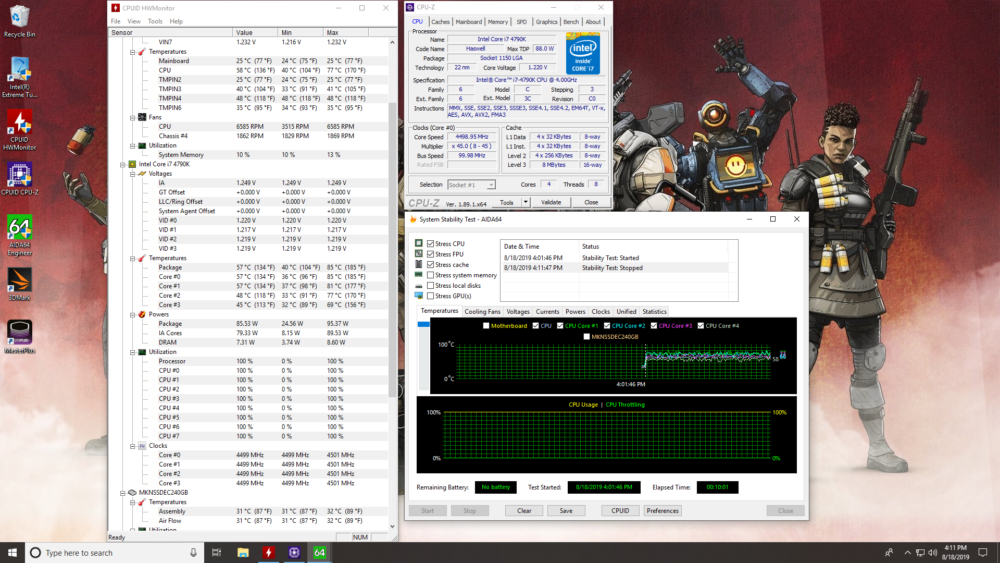Click the Type here to search box
Screen dimensions: 1000x563
point(115,552)
